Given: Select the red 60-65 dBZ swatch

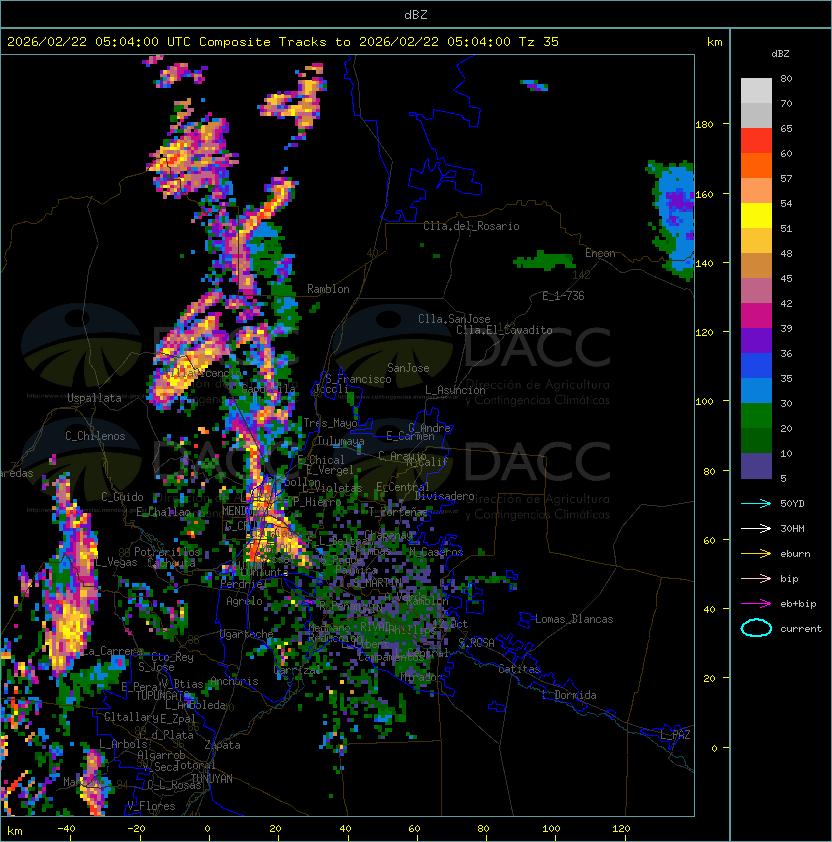Looking at the screenshot, I should [x=756, y=140].
